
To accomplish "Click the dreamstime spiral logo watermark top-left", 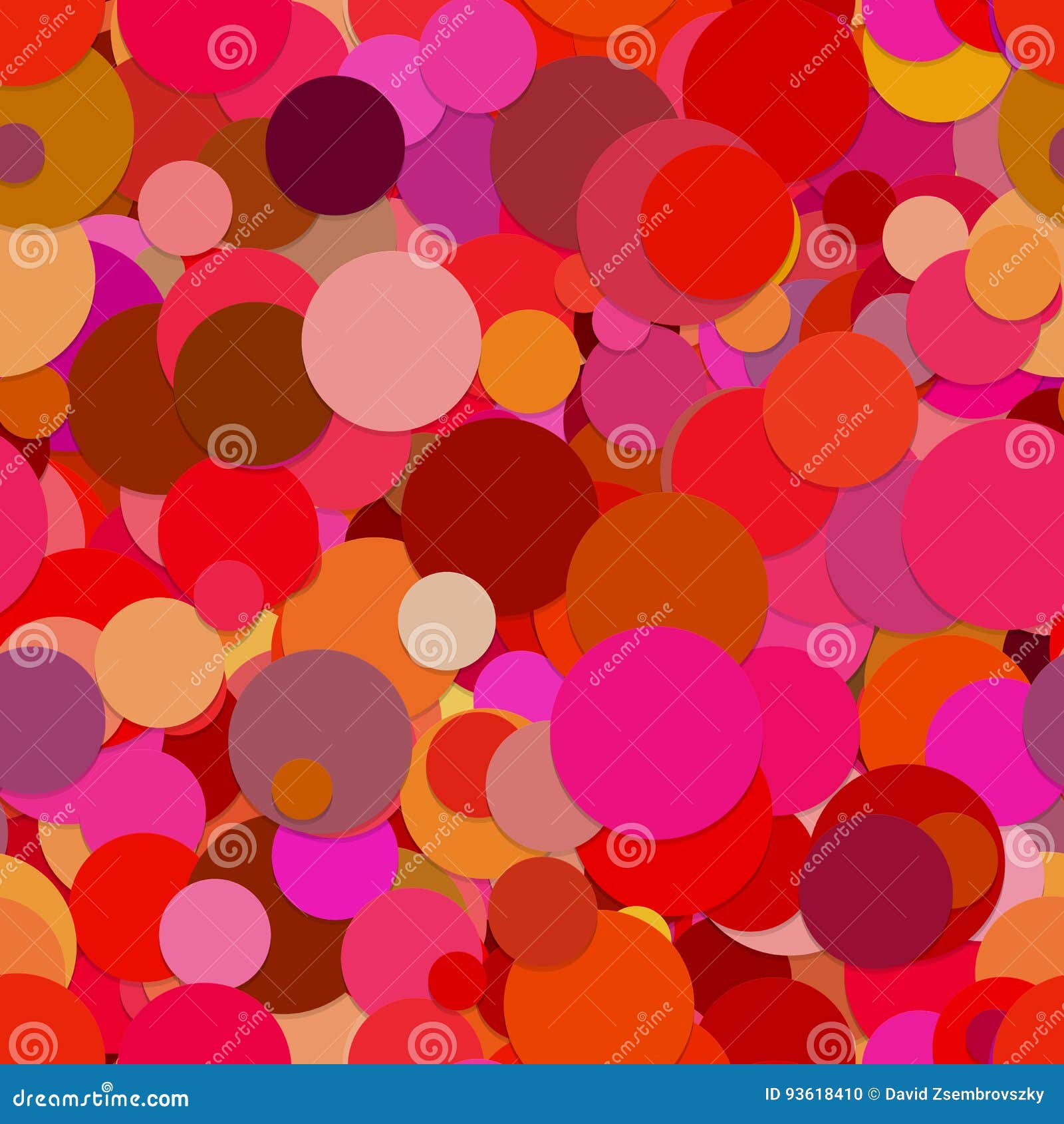I will [x=44, y=19].
